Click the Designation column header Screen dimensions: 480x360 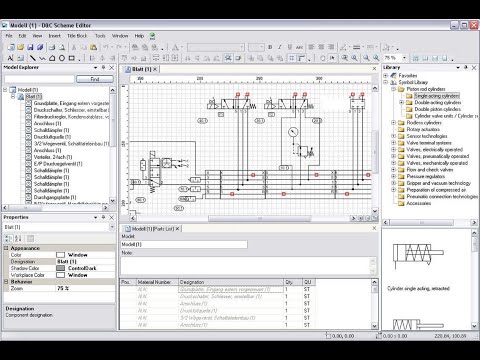point(231,282)
